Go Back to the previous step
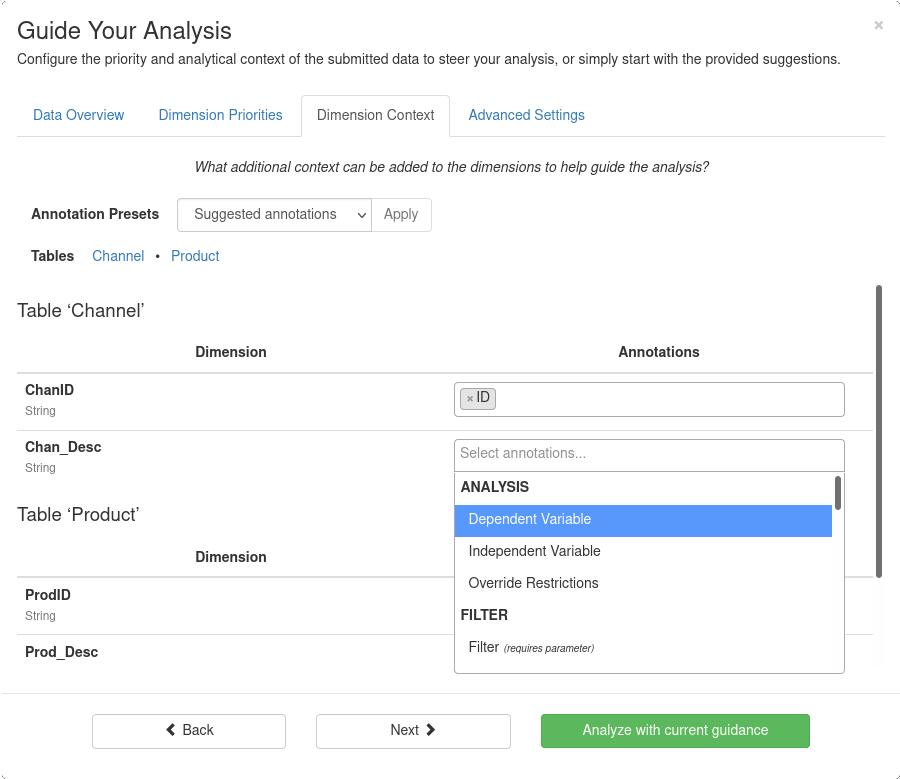Screen dimensions: 900x779 189,731
